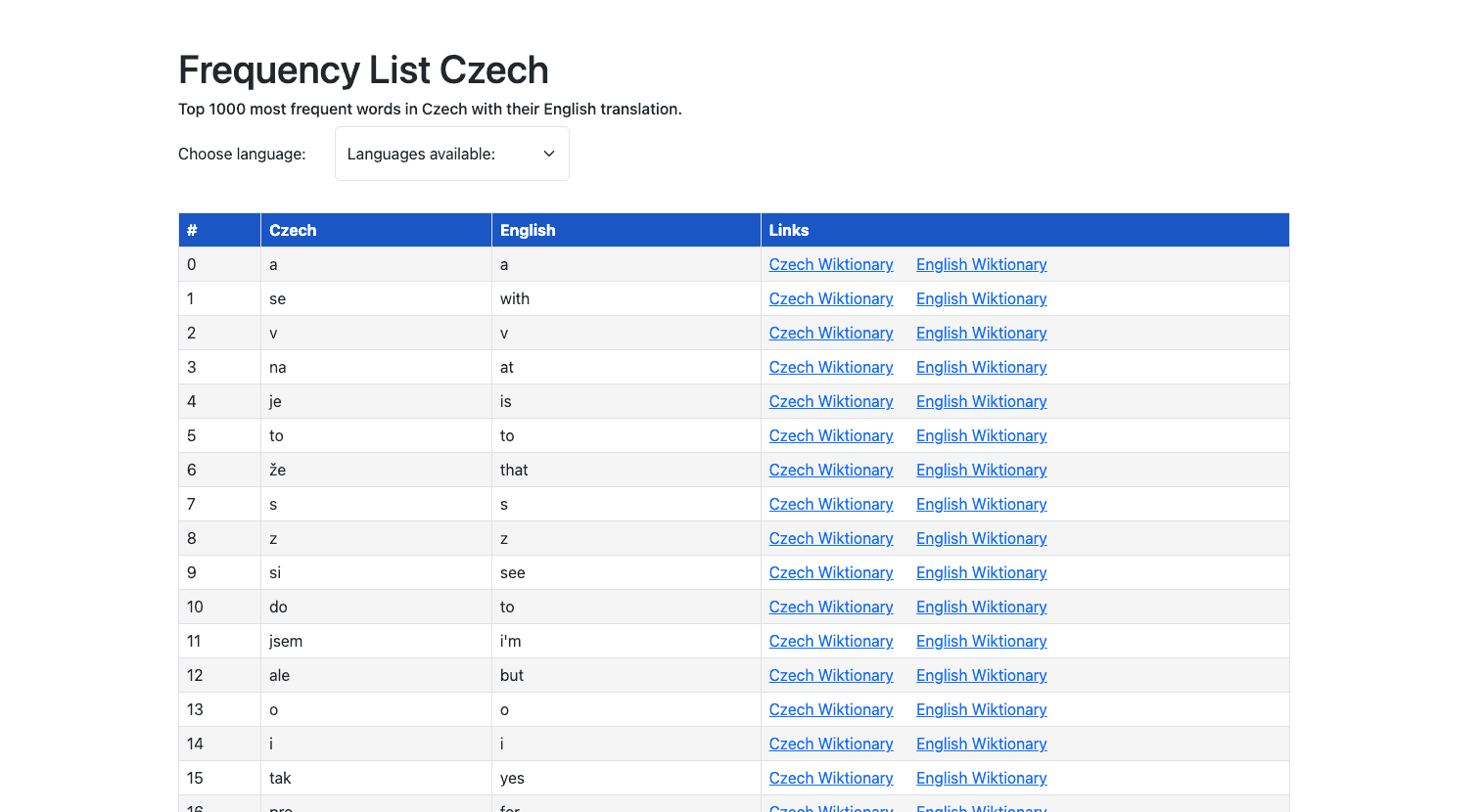Click Czech Wiktionary link for 'tak'

pyautogui.click(x=830, y=778)
